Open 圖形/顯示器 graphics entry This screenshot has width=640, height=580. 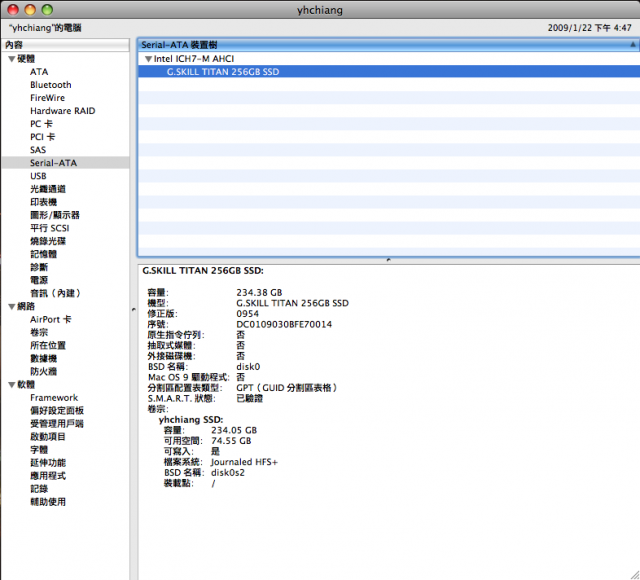click(x=55, y=215)
